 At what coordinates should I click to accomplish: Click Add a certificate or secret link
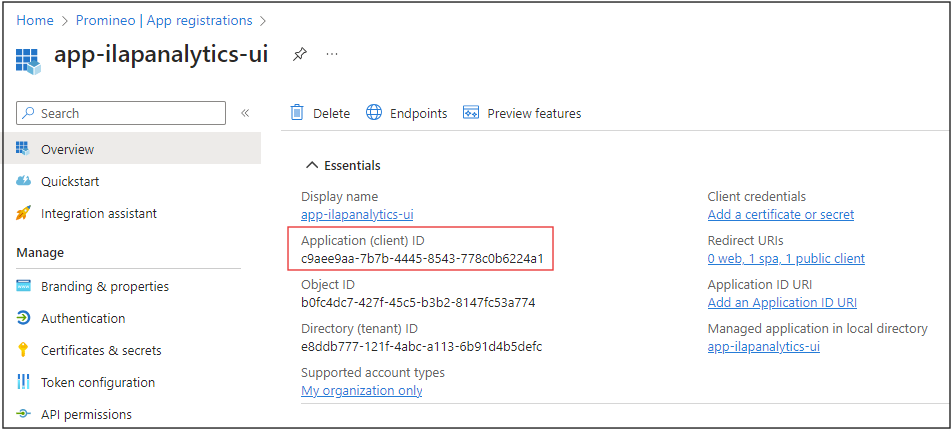click(781, 215)
